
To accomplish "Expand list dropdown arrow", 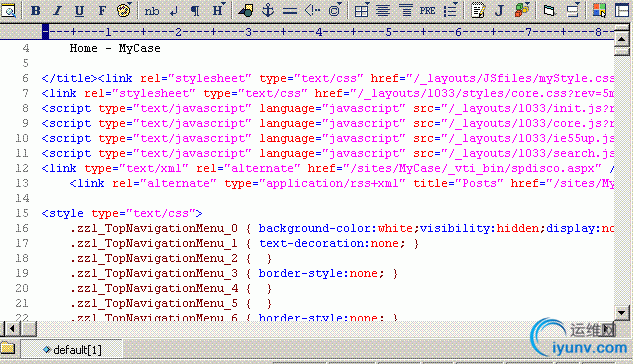I will (x=456, y=4).
